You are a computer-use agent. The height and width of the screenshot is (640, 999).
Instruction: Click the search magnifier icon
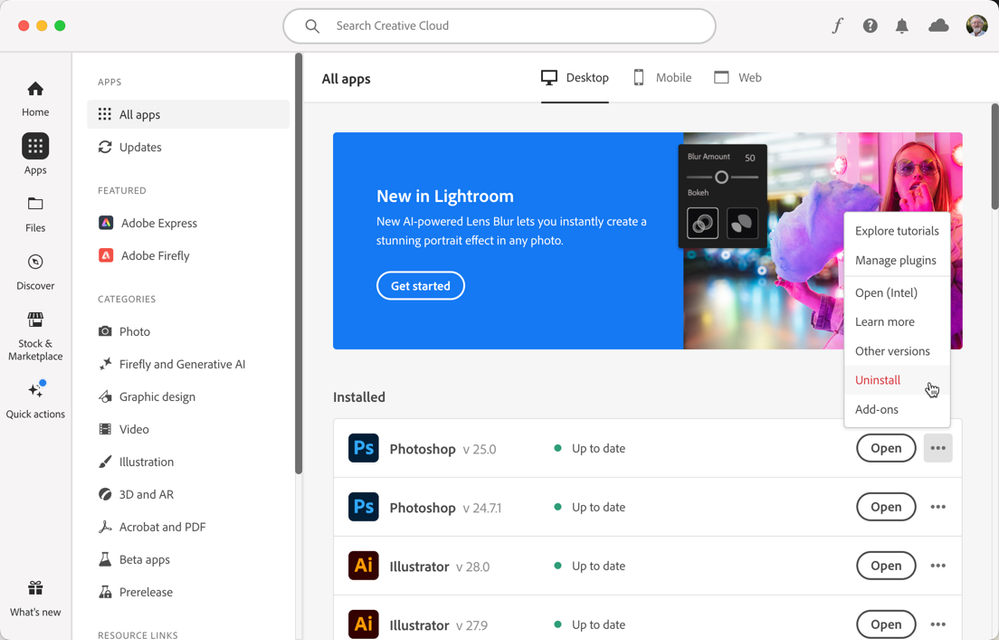pyautogui.click(x=312, y=26)
